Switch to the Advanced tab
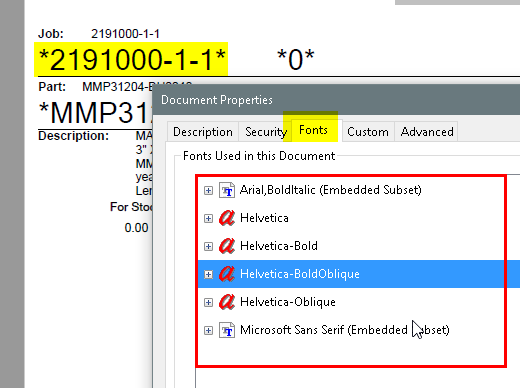Screen dimensions: 520x388 point(427,132)
